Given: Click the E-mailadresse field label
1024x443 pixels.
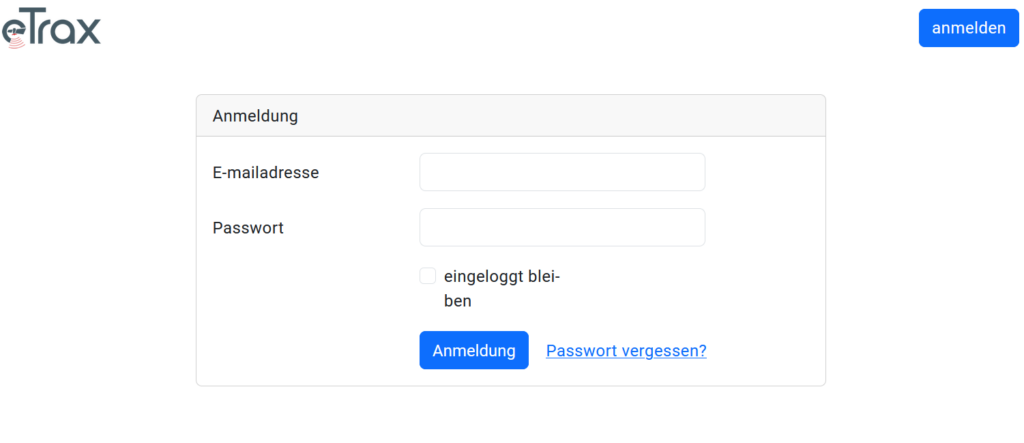Looking at the screenshot, I should 266,172.
